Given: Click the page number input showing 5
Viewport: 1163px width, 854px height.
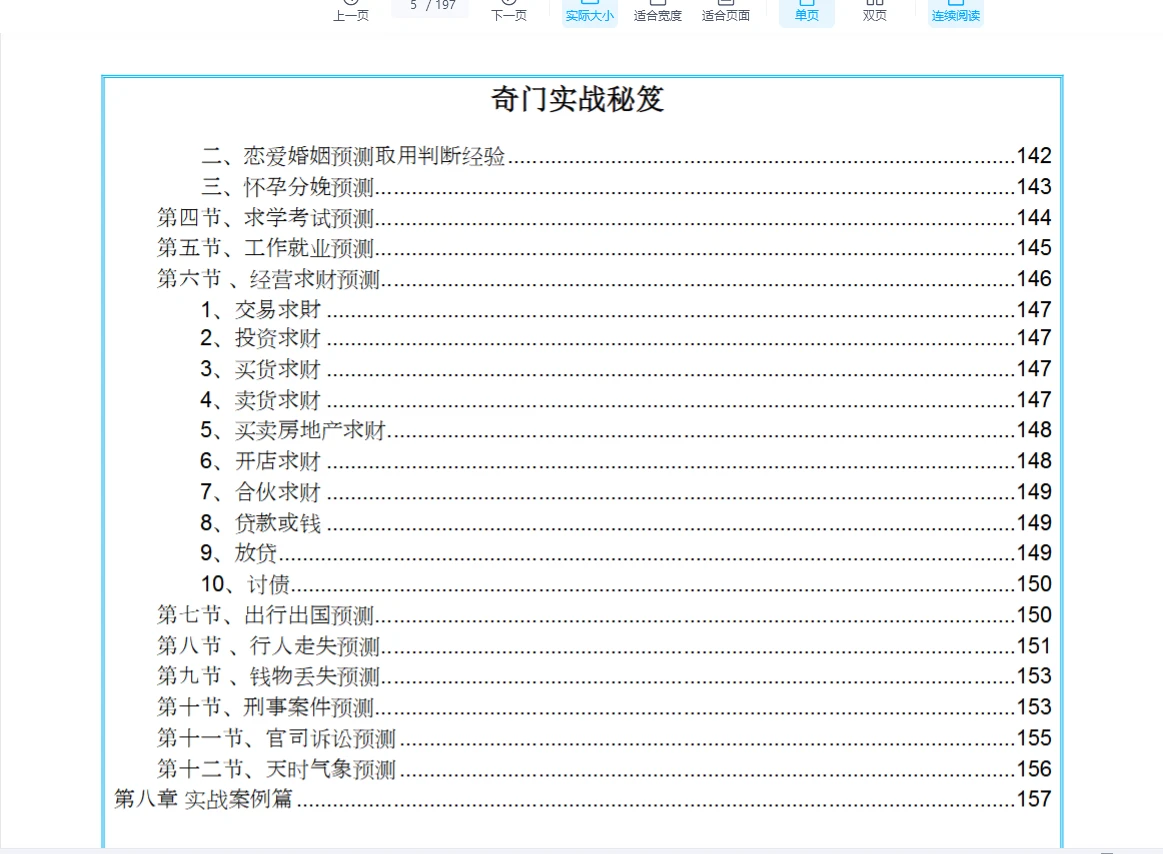Looking at the screenshot, I should click(x=429, y=5).
